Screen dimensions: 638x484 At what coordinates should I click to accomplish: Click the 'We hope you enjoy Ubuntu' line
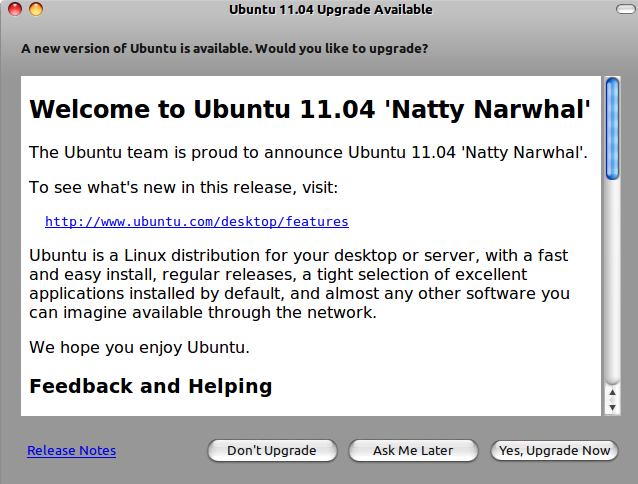pos(139,348)
